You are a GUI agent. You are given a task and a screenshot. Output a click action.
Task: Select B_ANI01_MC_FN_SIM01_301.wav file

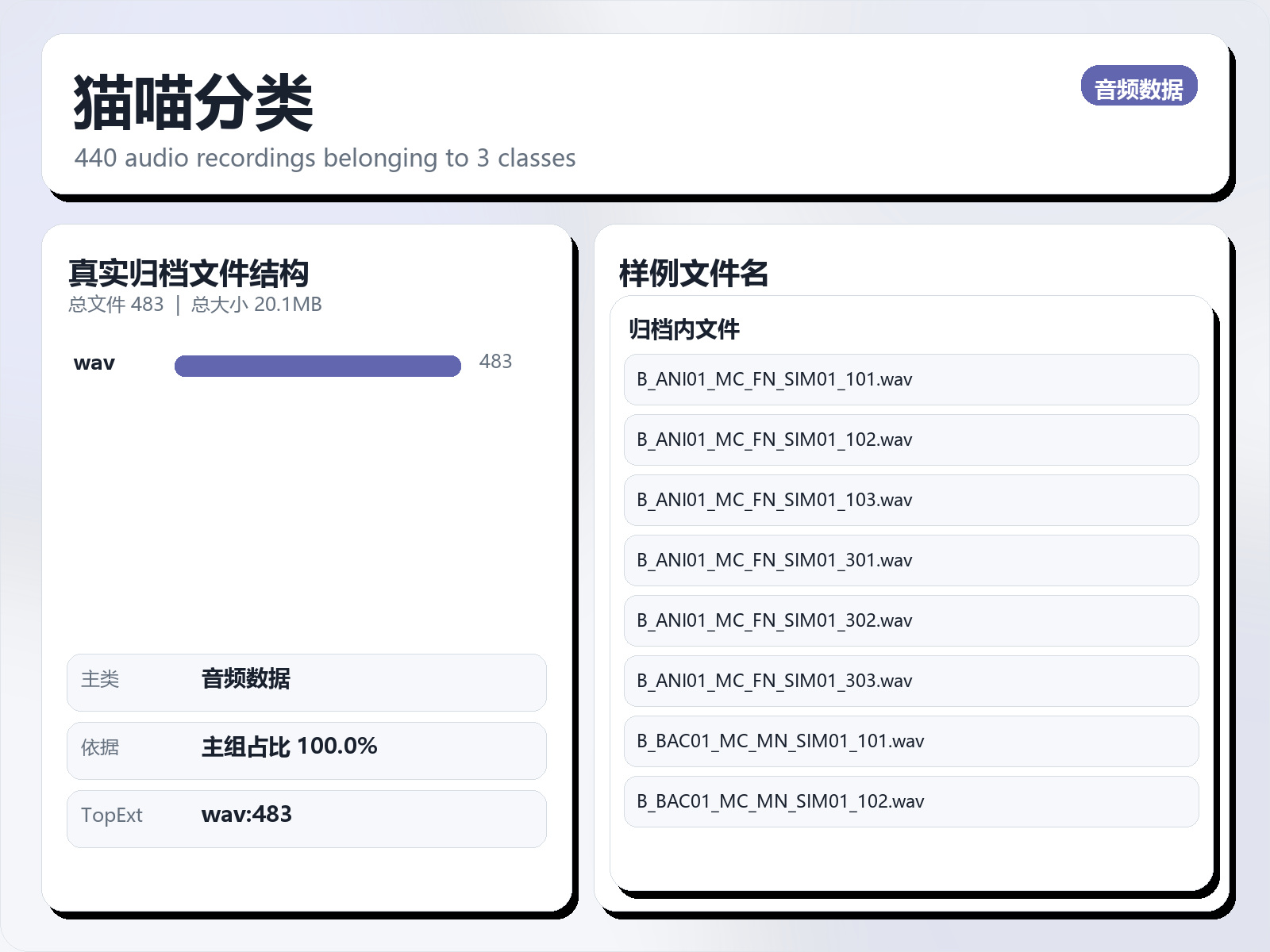coord(910,560)
